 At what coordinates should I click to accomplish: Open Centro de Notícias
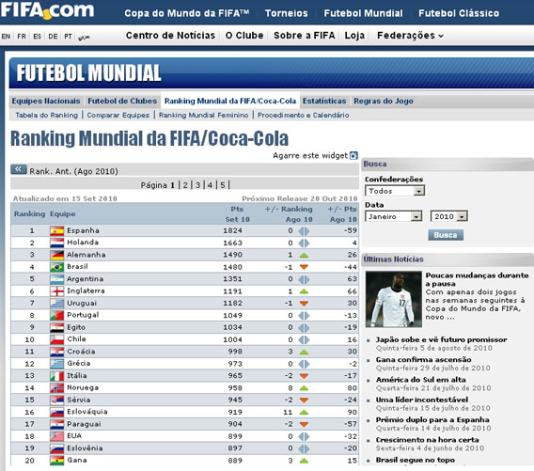170,35
